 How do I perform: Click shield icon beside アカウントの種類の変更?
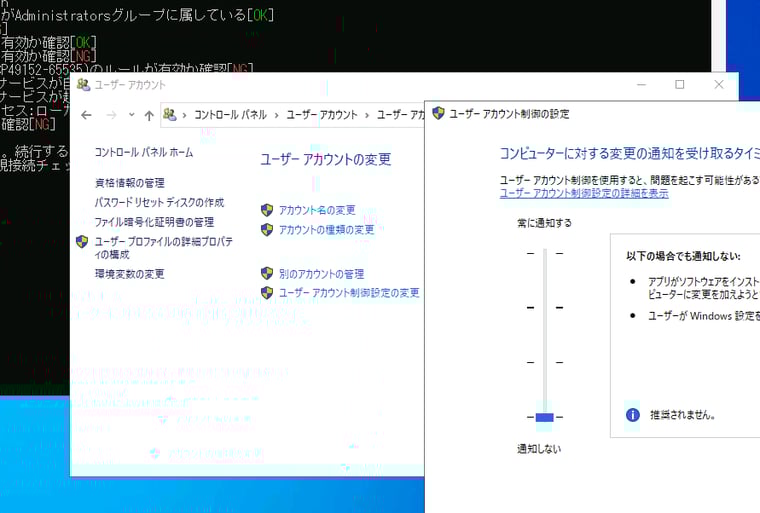coord(267,229)
